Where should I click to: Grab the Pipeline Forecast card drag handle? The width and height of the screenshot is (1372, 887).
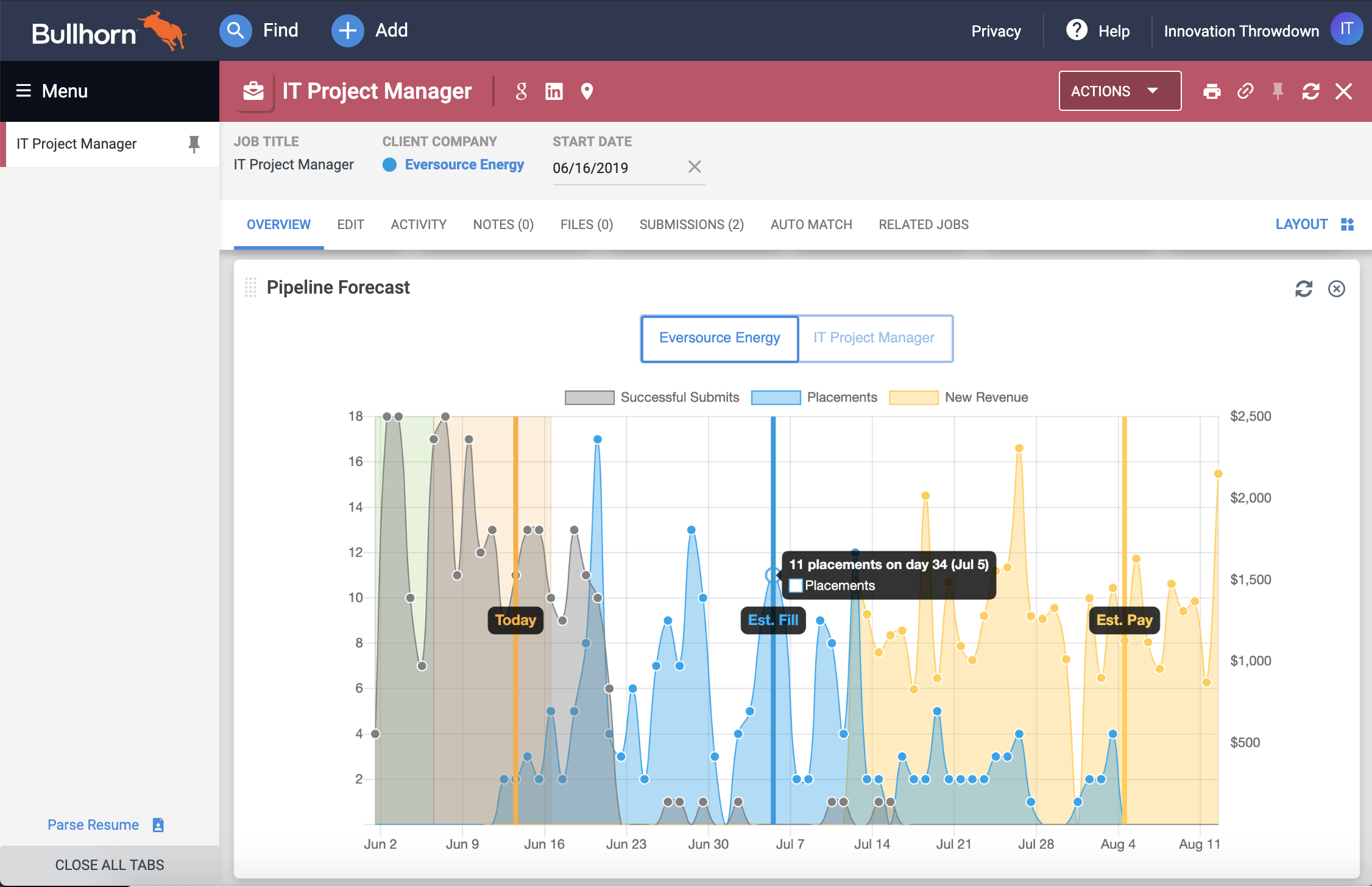[x=250, y=287]
